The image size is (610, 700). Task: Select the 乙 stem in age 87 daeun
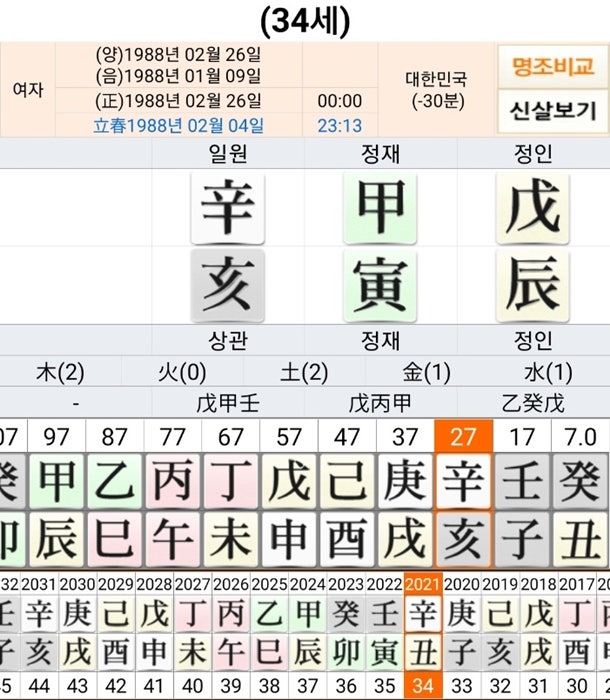[x=115, y=481]
